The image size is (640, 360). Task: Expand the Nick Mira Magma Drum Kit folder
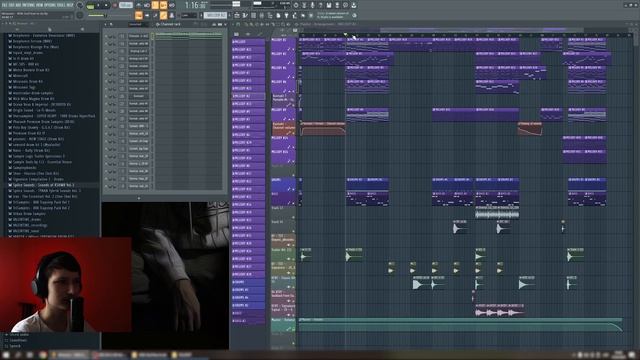(33, 99)
